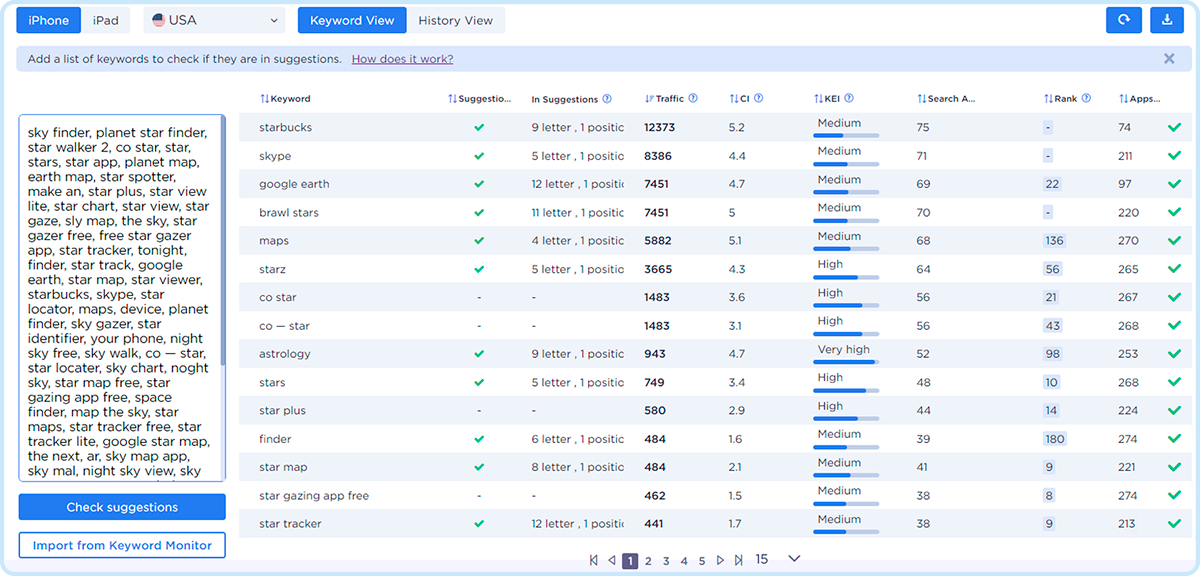Go to last page of results

click(739, 560)
